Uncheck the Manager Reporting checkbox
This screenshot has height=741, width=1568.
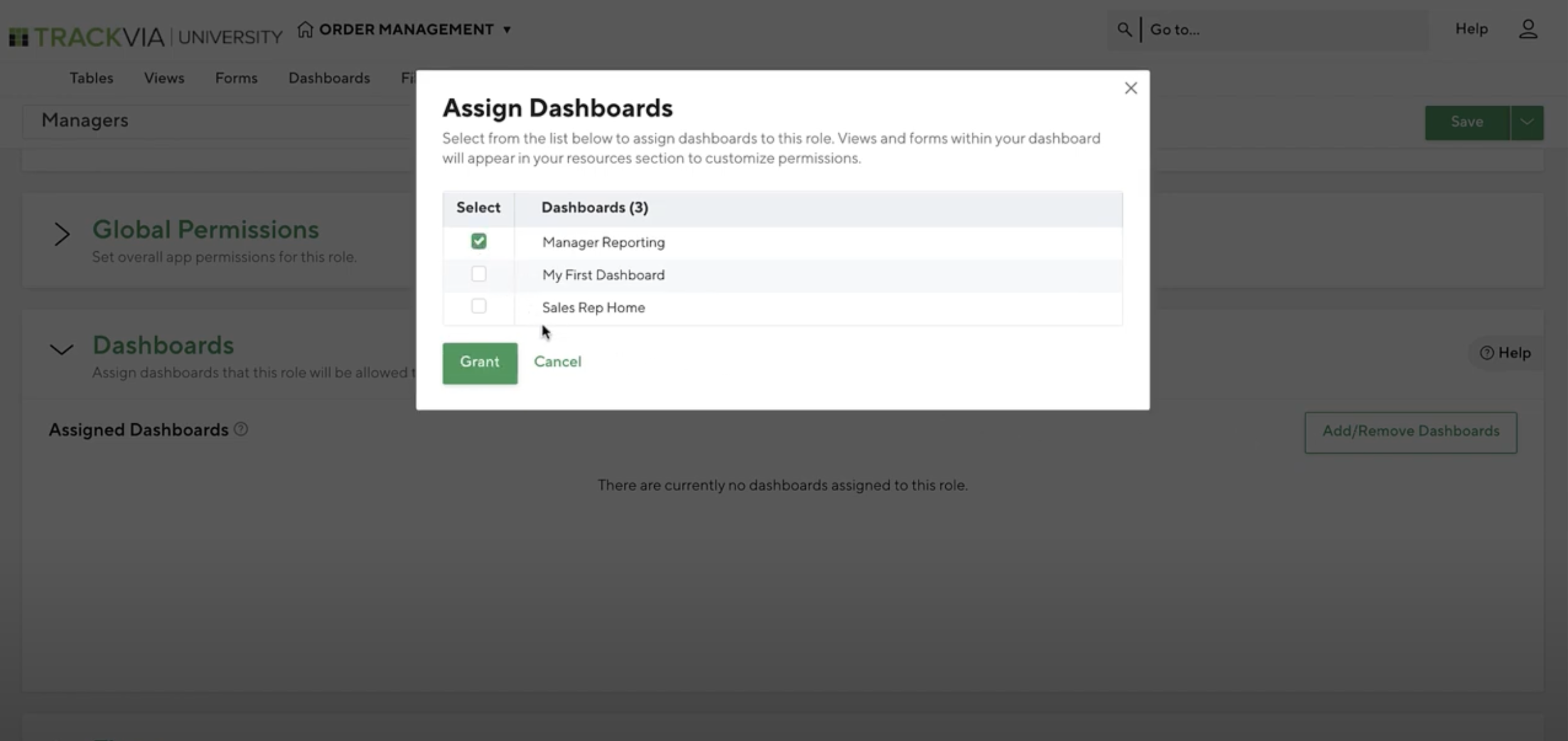478,241
